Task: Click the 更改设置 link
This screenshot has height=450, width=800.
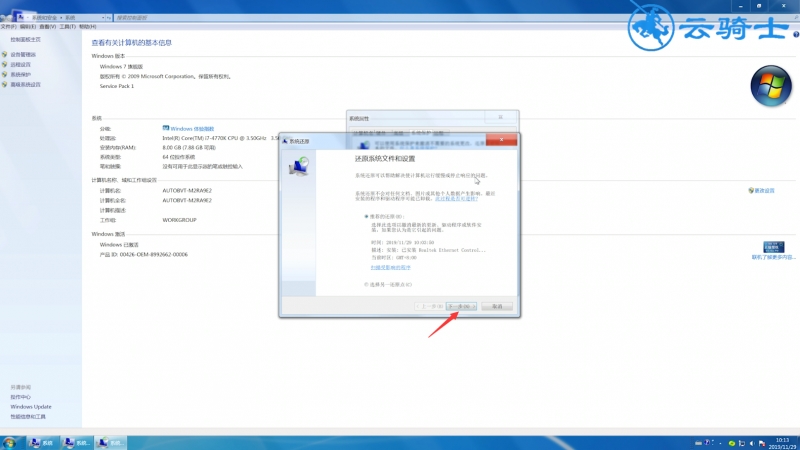Action: (764, 191)
